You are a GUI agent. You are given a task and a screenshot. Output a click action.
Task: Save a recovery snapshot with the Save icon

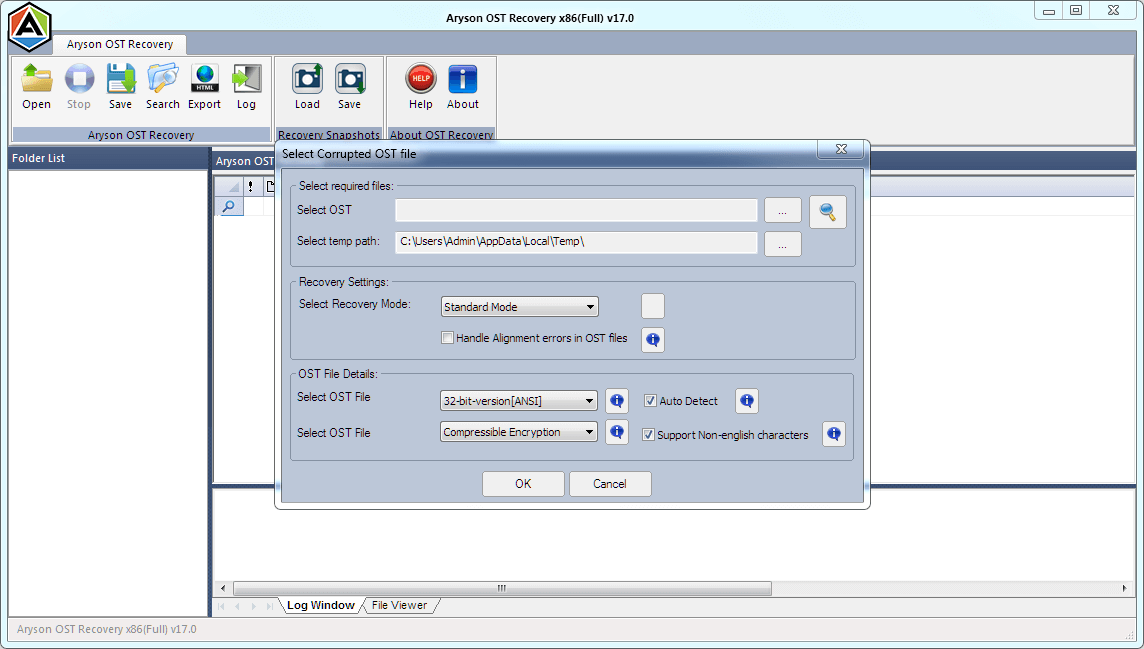(349, 86)
